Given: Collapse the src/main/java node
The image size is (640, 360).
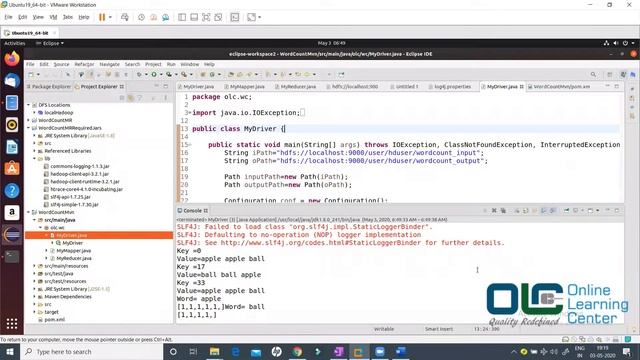Looking at the screenshot, I should point(35,220).
